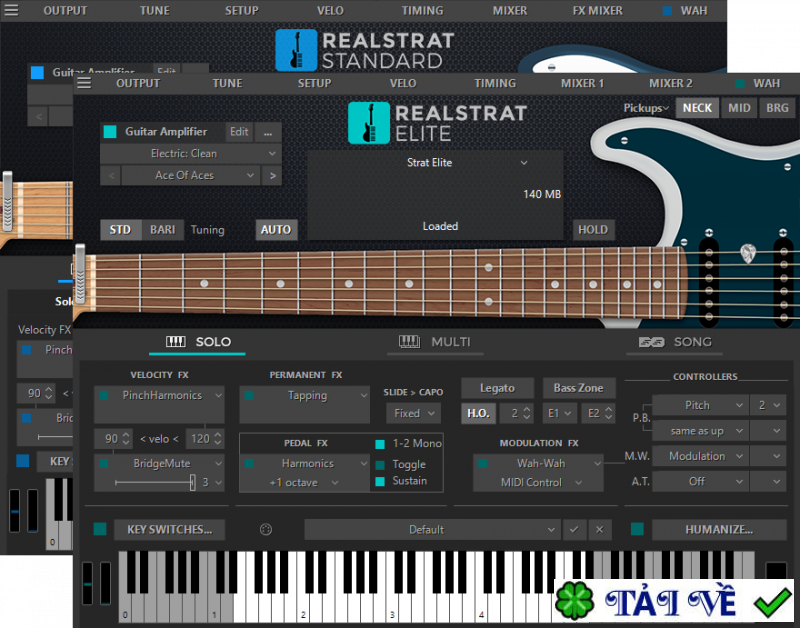This screenshot has height=628, width=800.
Task: Click the green TẢI VỀ download banner
Action: 674,600
